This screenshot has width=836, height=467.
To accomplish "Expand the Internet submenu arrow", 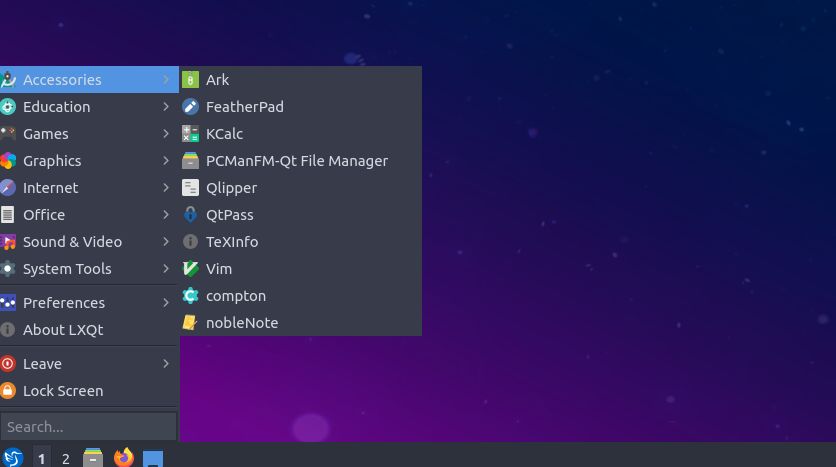I will point(166,188).
